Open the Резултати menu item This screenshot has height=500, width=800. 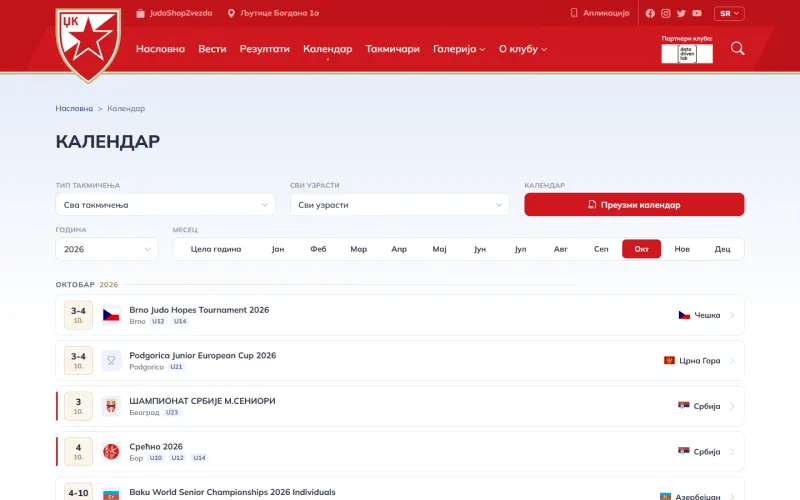click(265, 49)
